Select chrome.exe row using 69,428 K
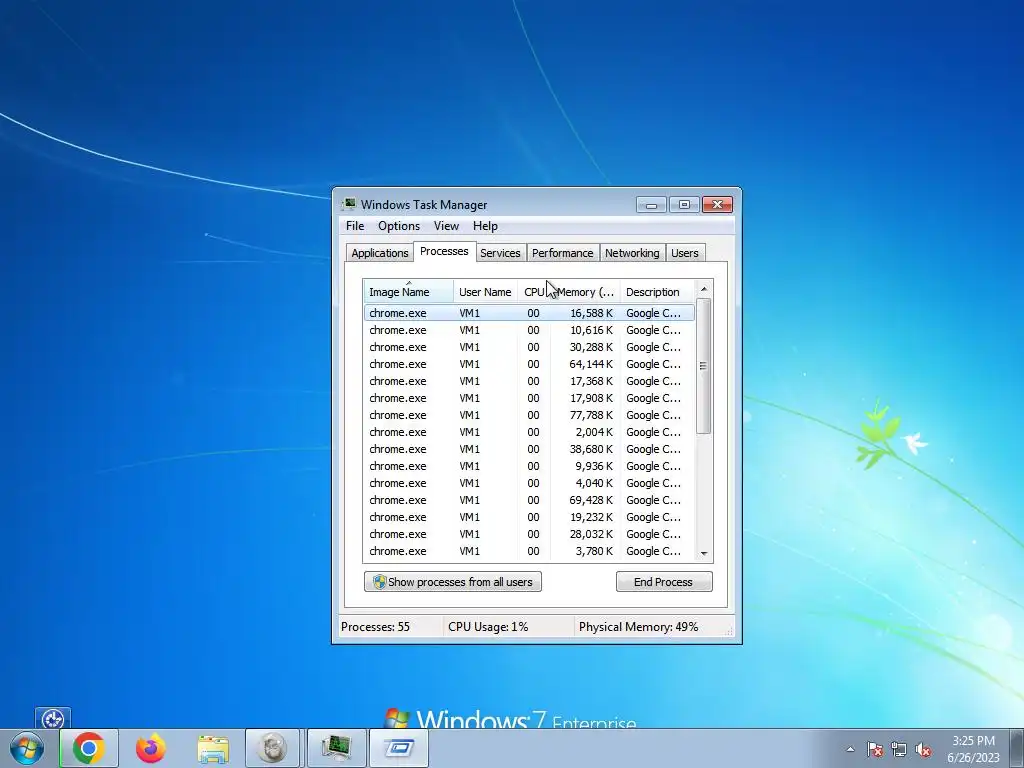 (529, 500)
